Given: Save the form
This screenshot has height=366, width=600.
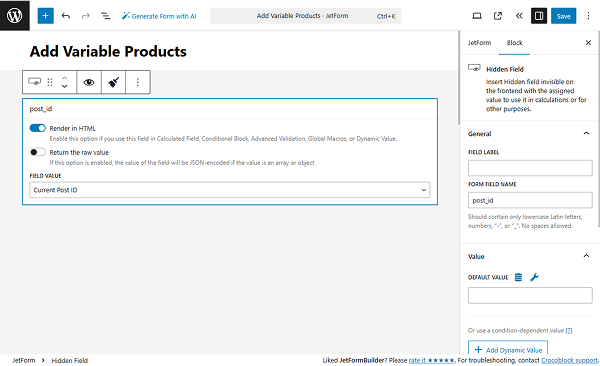Looking at the screenshot, I should 563,16.
